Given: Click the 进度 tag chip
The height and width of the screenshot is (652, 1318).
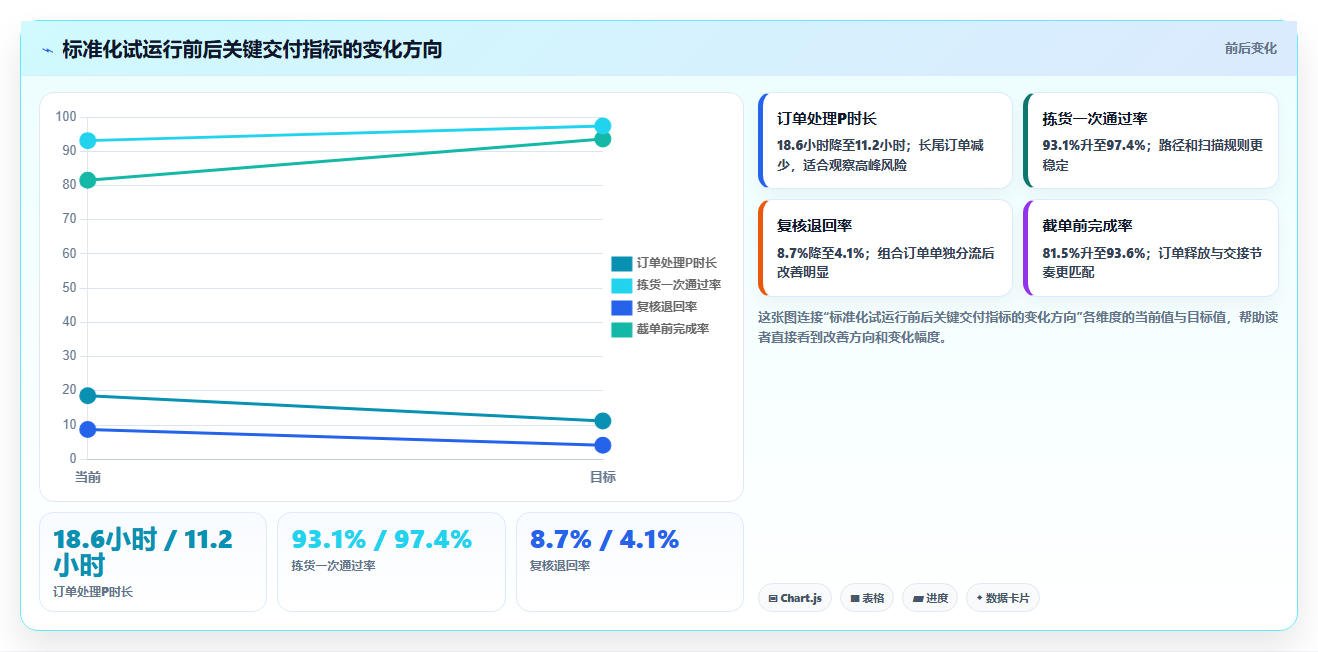Looking at the screenshot, I should click(930, 598).
